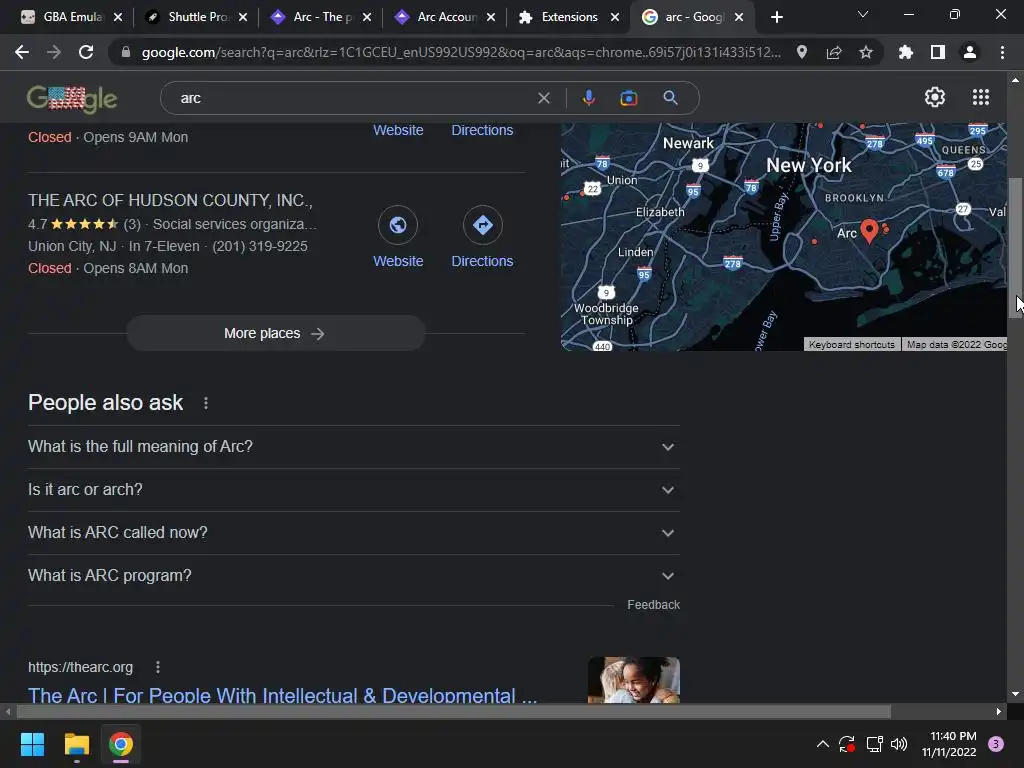Show hidden system tray icons
Viewport: 1024px width, 768px height.
tap(823, 744)
